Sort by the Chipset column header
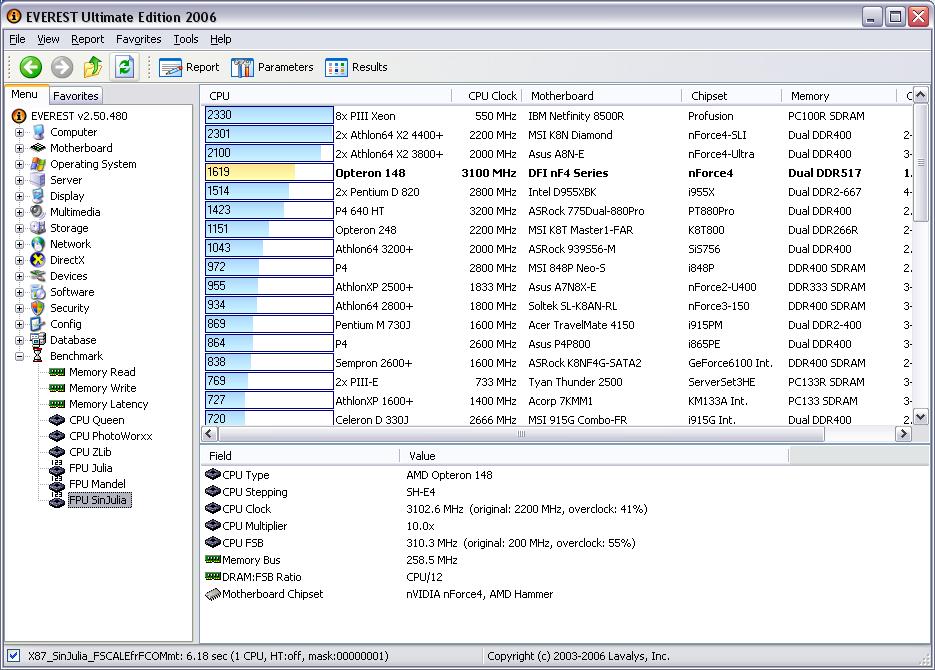The width and height of the screenshot is (935, 670). click(731, 96)
